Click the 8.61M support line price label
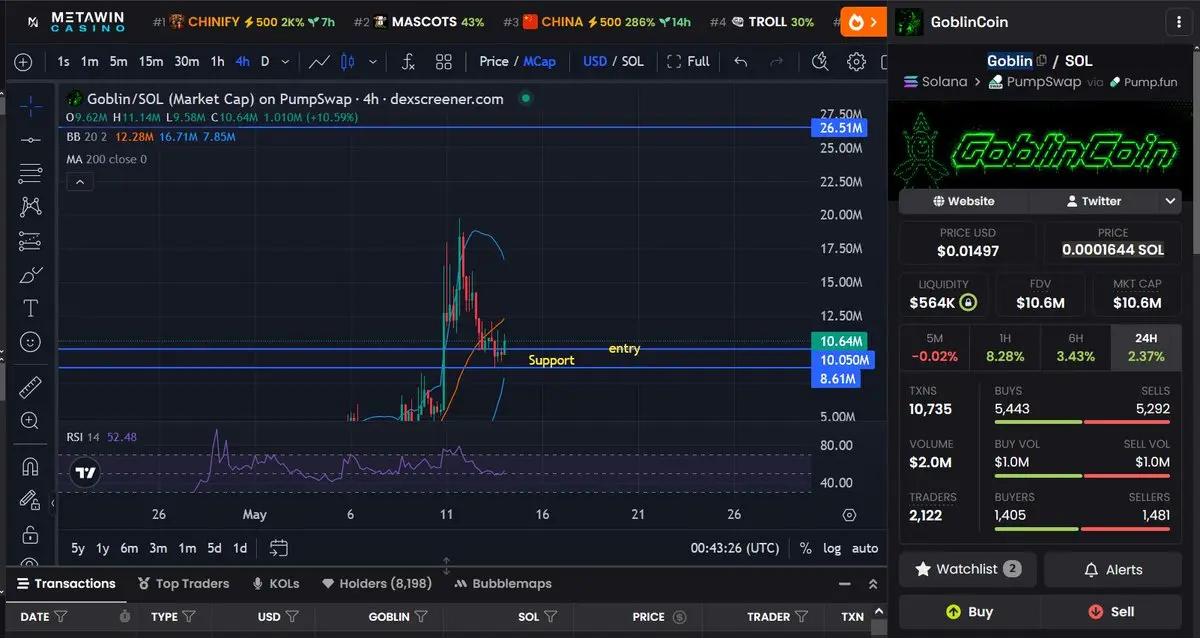1200x638 pixels. click(838, 379)
